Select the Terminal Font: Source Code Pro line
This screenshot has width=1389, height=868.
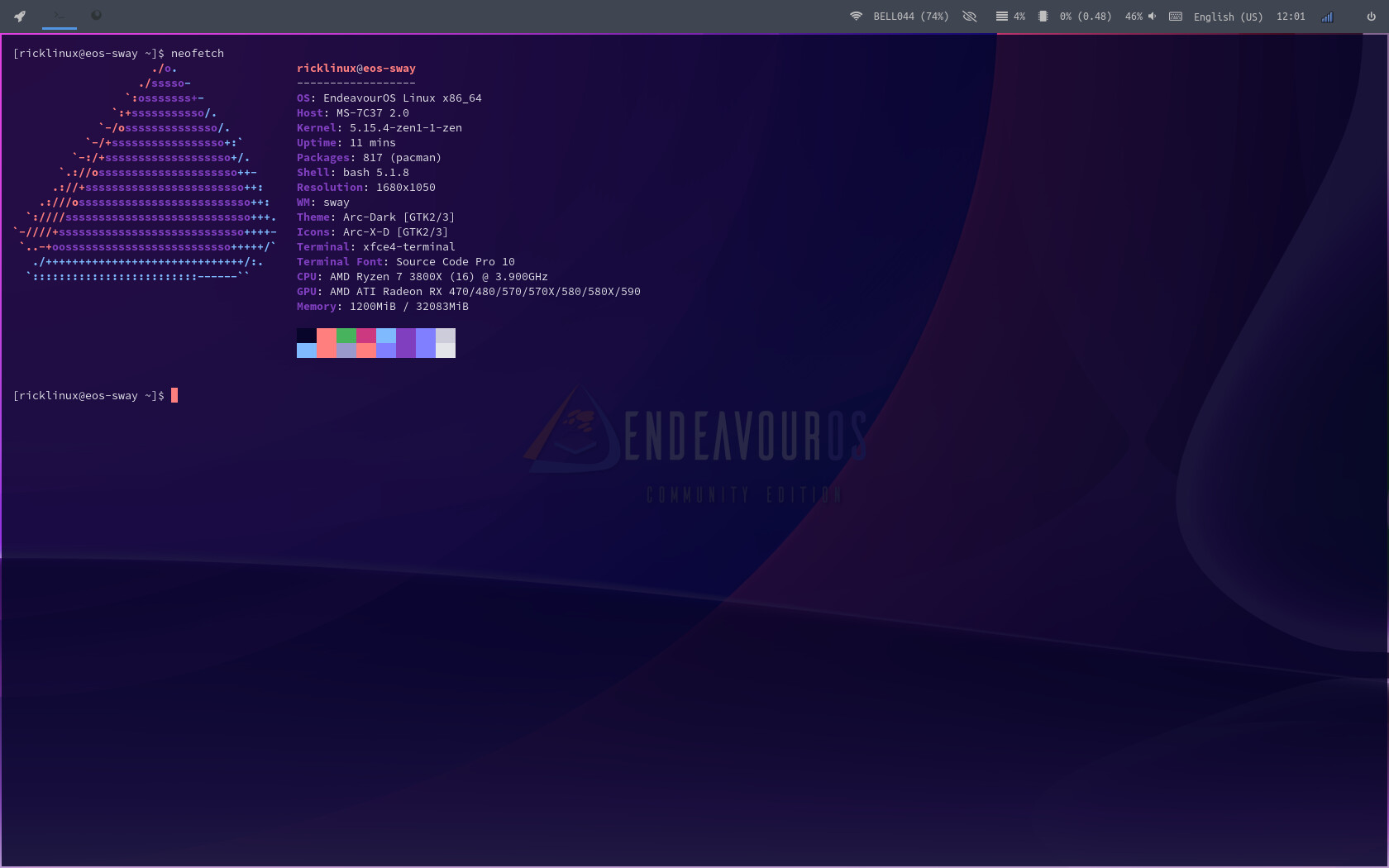pyautogui.click(x=406, y=261)
